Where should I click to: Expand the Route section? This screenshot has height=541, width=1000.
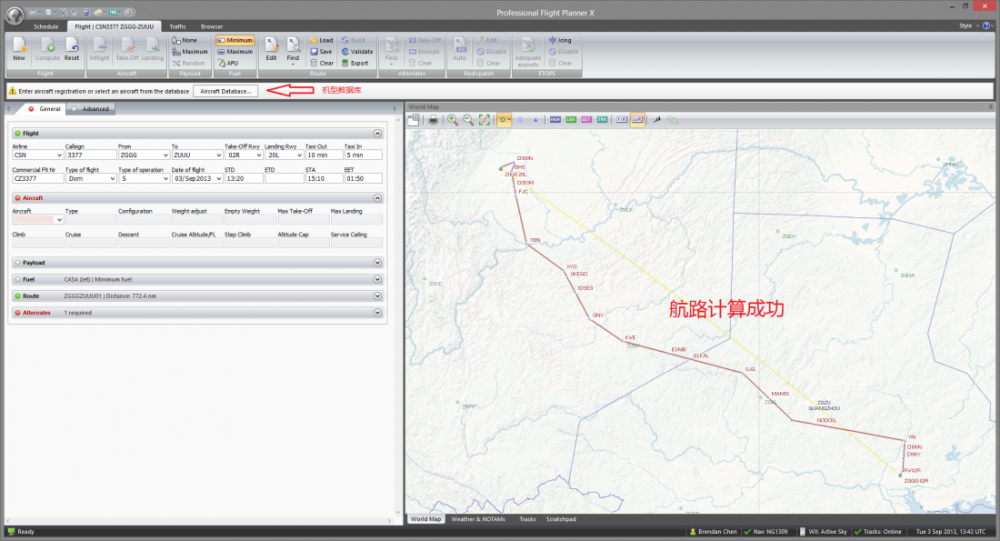378,296
